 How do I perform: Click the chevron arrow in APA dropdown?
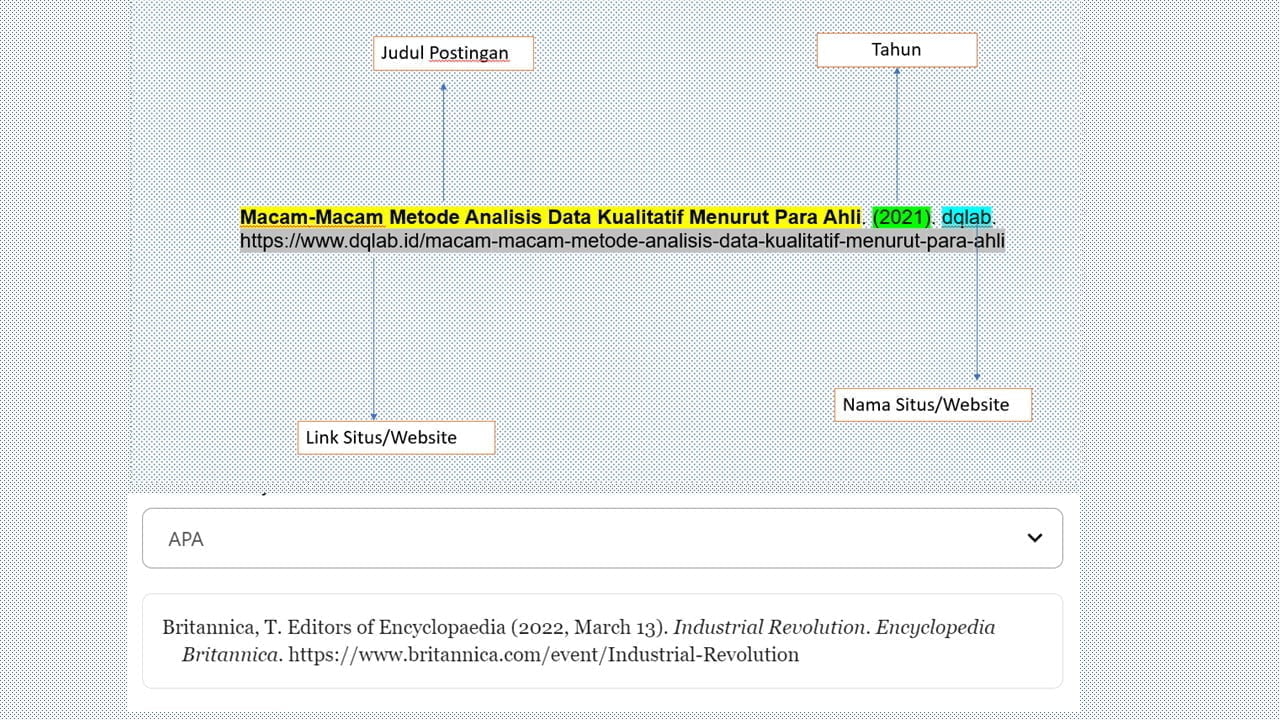(1035, 538)
